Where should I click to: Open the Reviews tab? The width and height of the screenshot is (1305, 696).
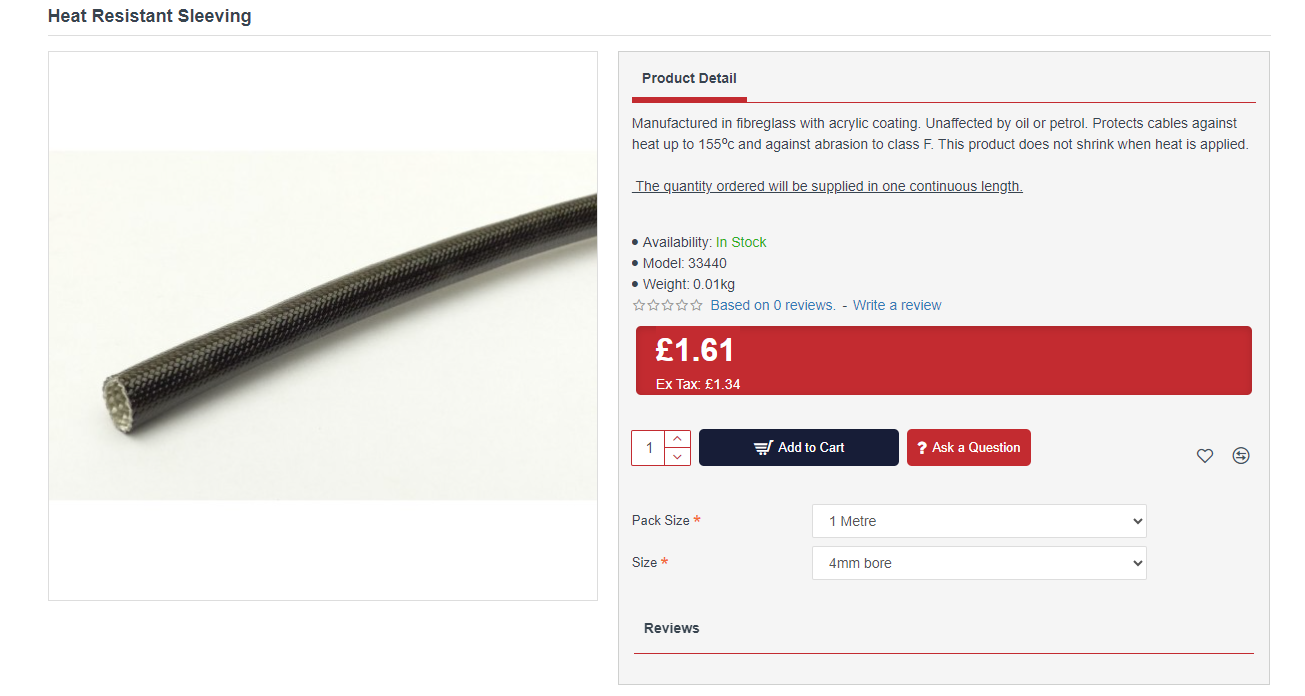click(671, 628)
